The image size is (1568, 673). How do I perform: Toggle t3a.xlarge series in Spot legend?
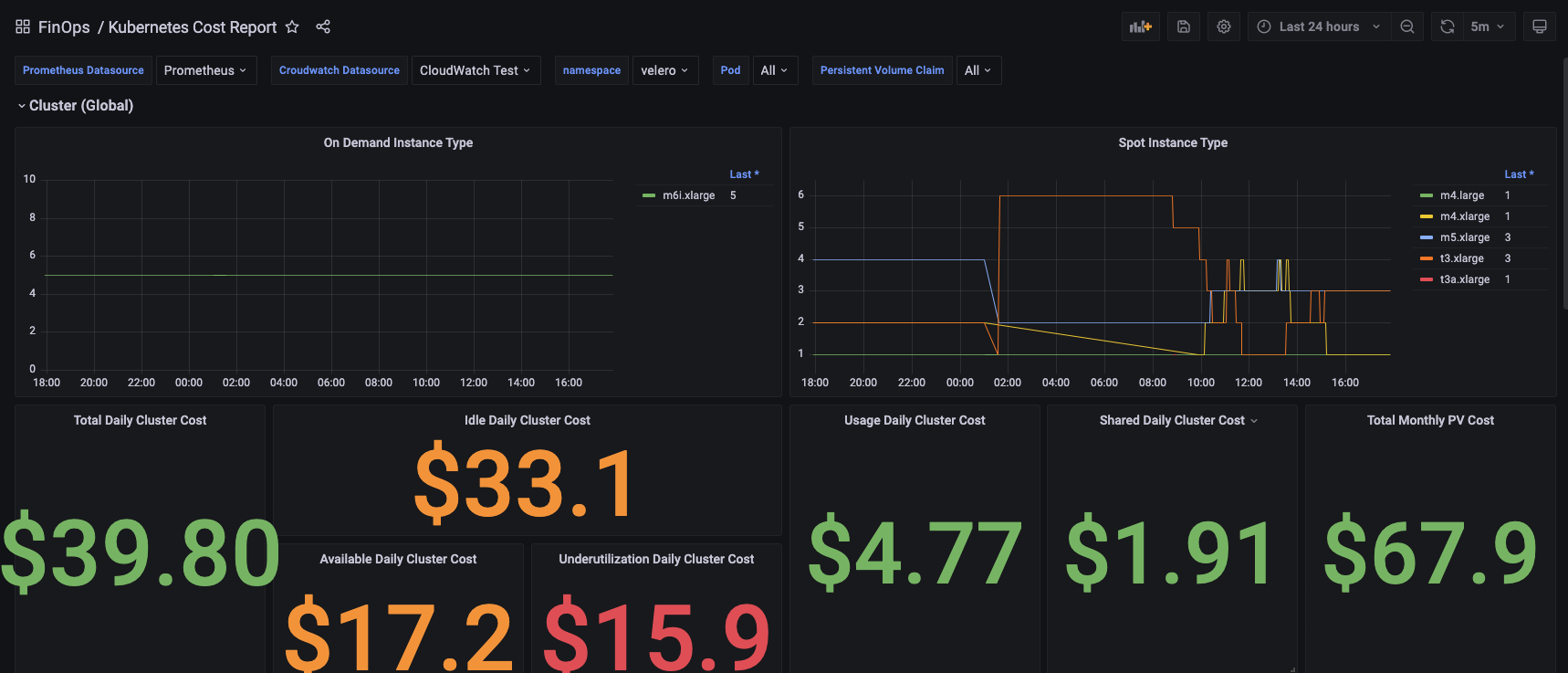[x=1465, y=279]
